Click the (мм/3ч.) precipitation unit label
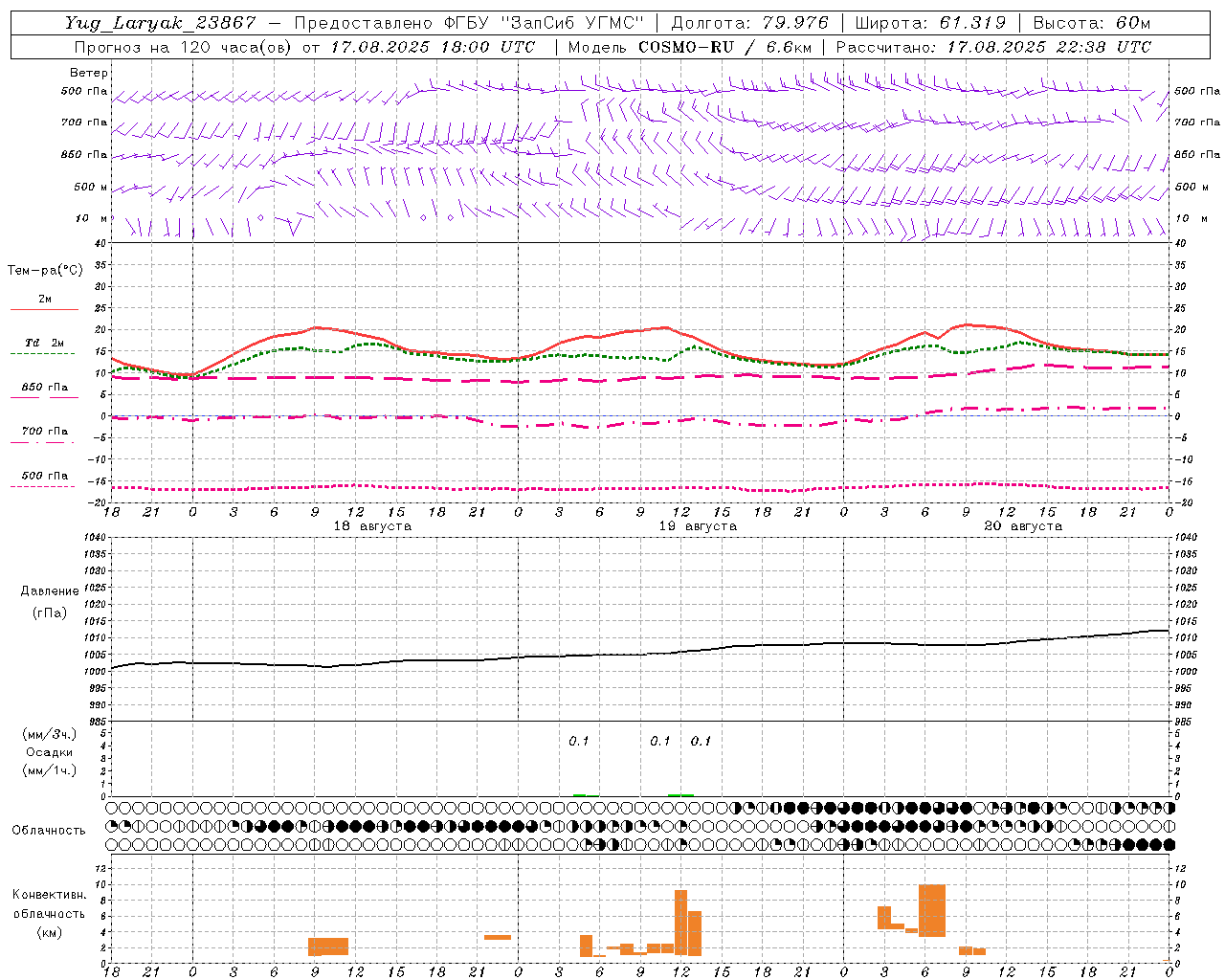Image resolution: width=1225 pixels, height=980 pixels. click(50, 735)
